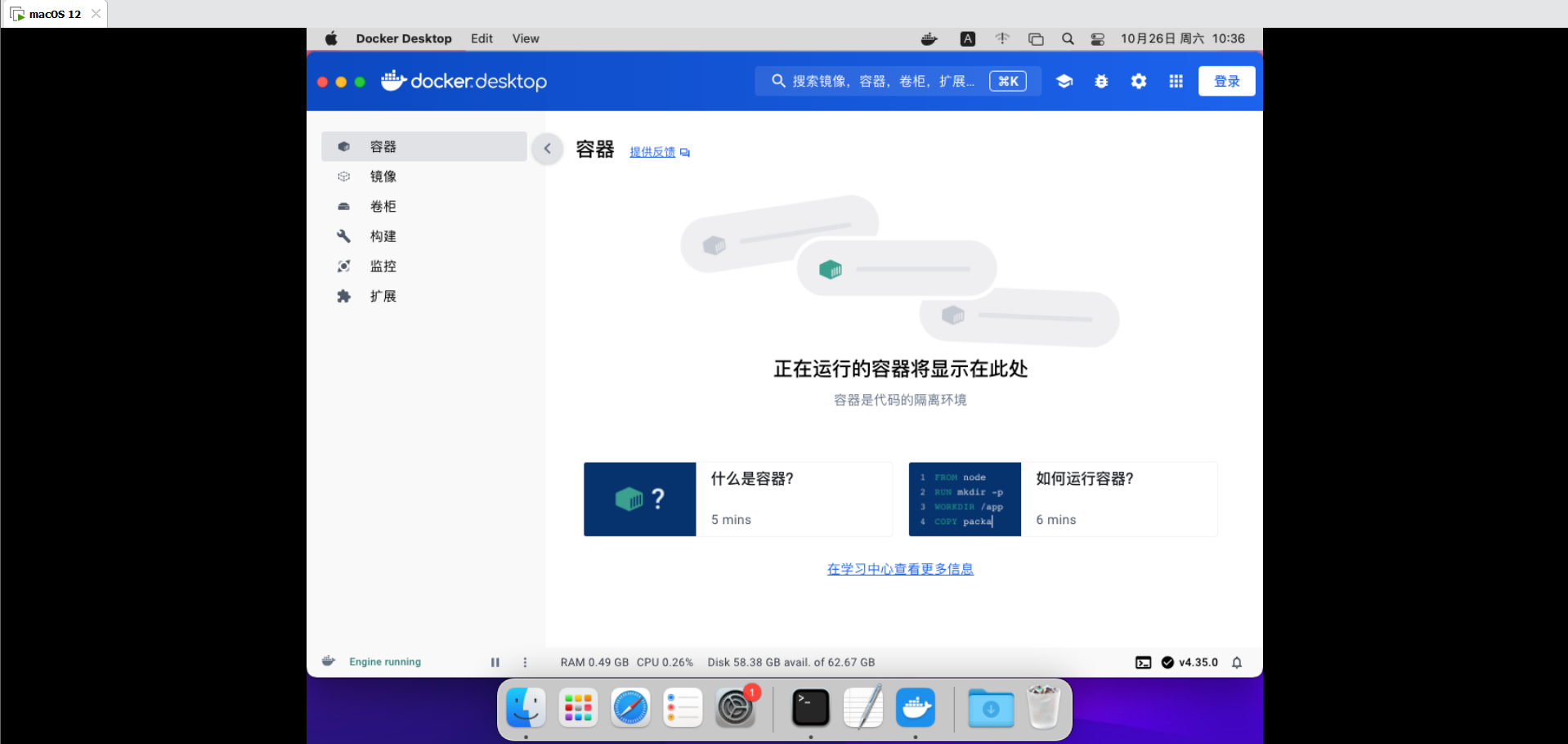The height and width of the screenshot is (744, 1568).
Task: Open the Learning Center graduation cap icon
Action: 1064,81
